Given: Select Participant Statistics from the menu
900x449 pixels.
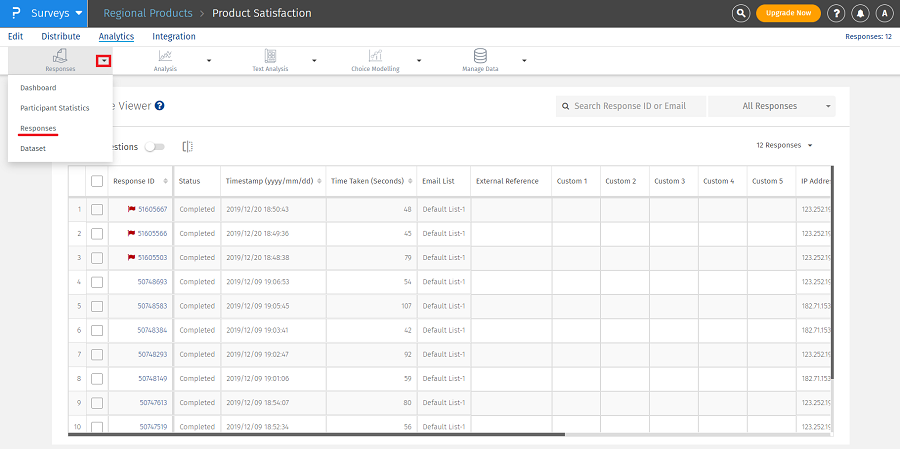Looking at the screenshot, I should click(55, 108).
